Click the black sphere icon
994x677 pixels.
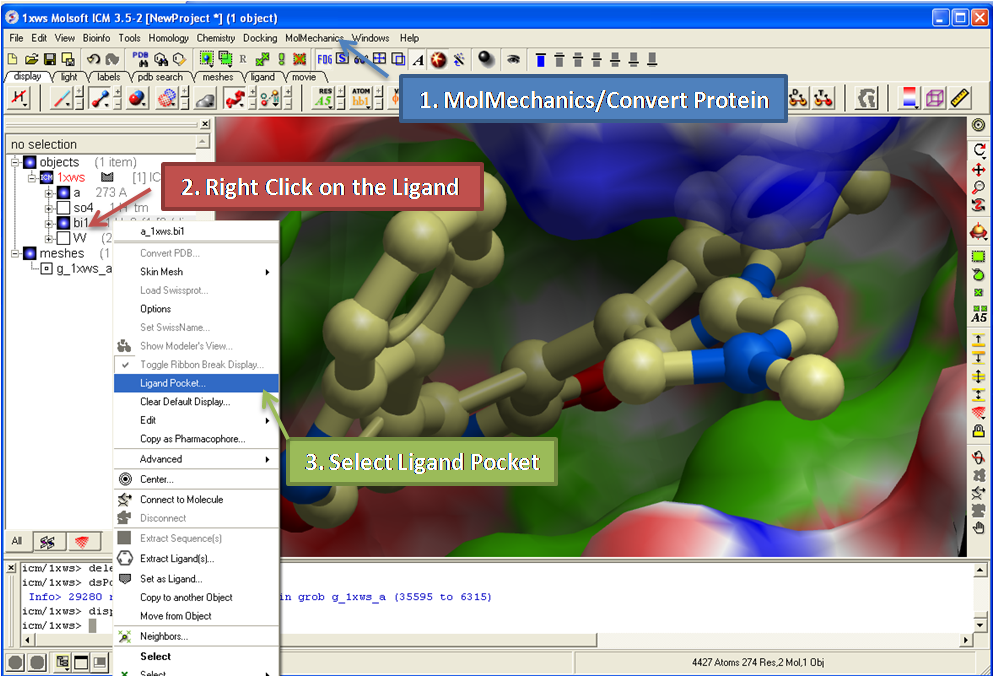click(486, 59)
